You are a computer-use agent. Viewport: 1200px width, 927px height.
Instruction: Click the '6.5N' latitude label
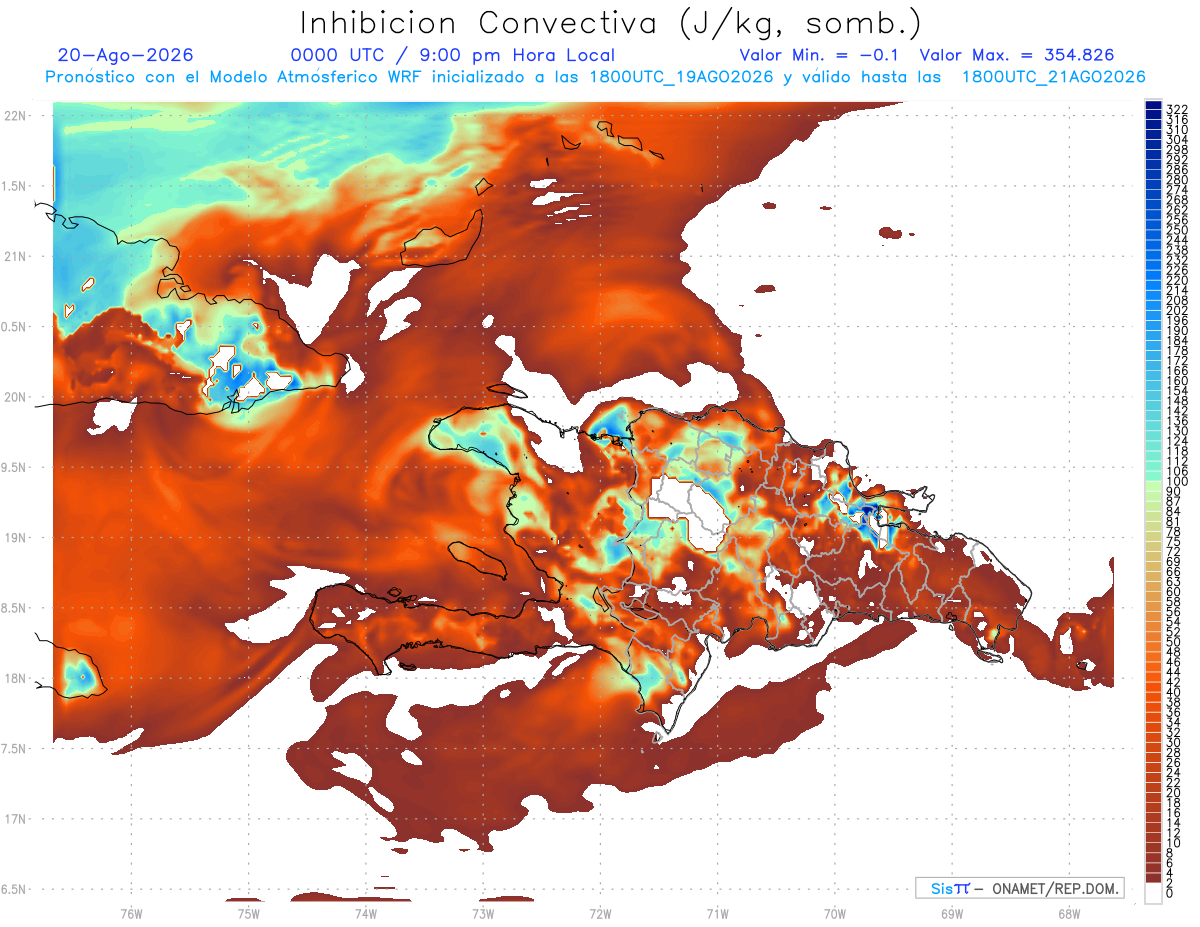point(15,890)
